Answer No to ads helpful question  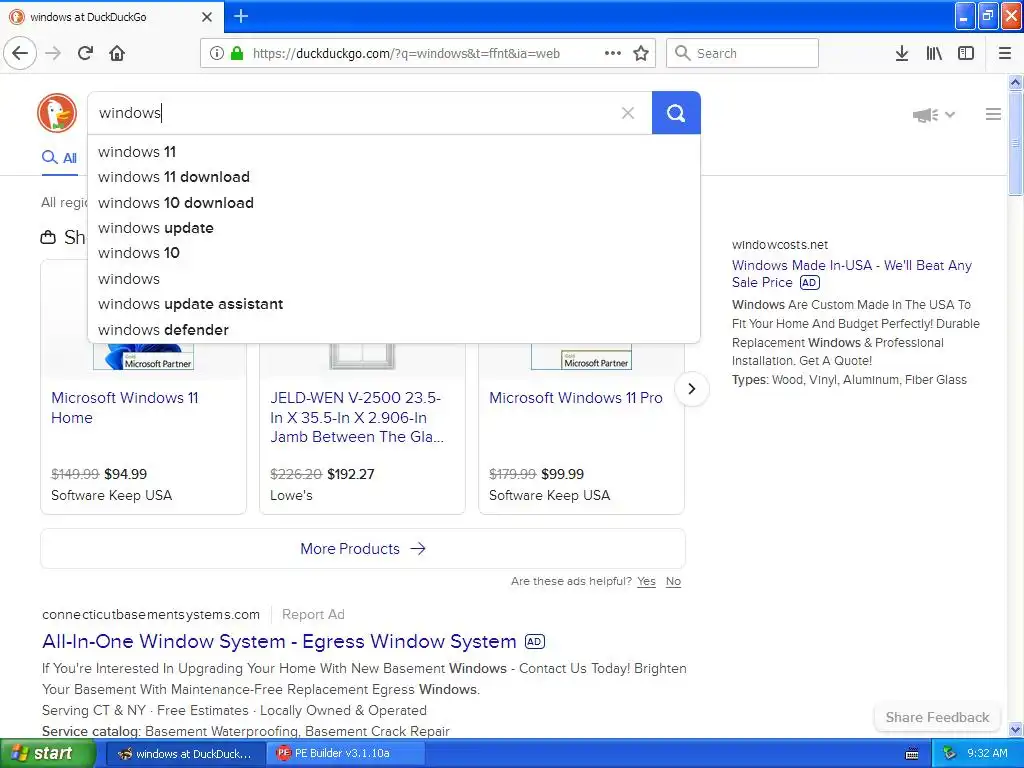(673, 581)
